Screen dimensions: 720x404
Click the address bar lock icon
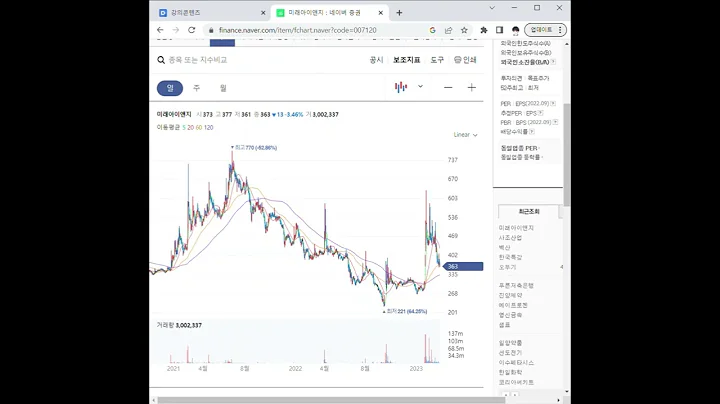(x=211, y=30)
